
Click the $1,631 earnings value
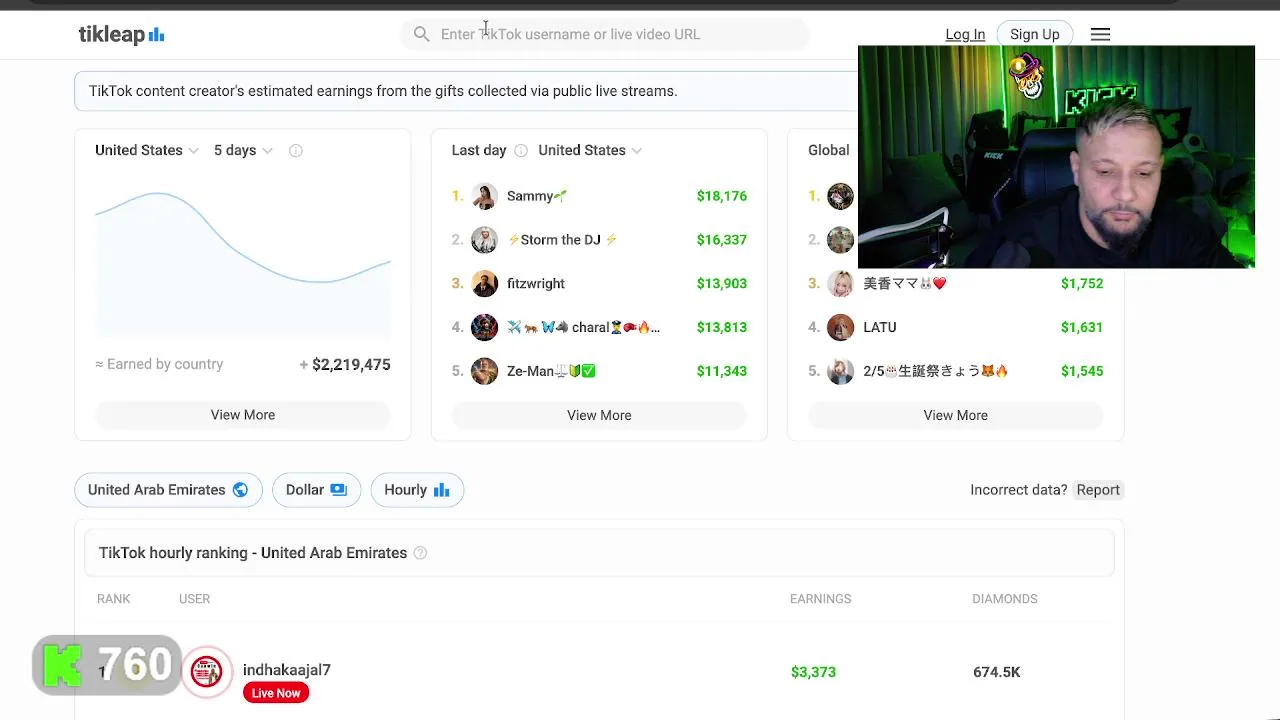coord(1082,327)
